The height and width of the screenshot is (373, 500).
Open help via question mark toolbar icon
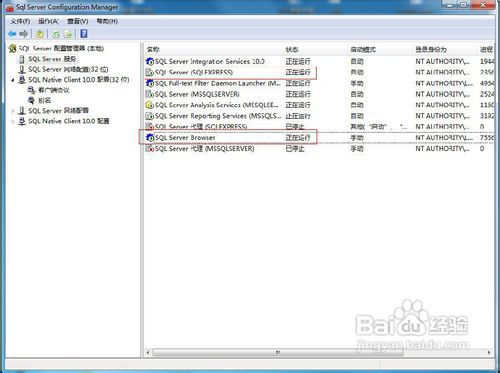84,34
